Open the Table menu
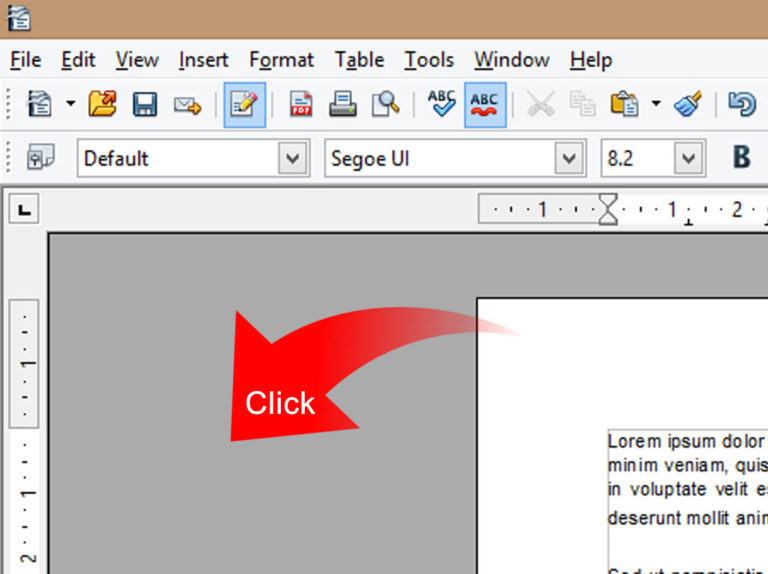 click(360, 60)
